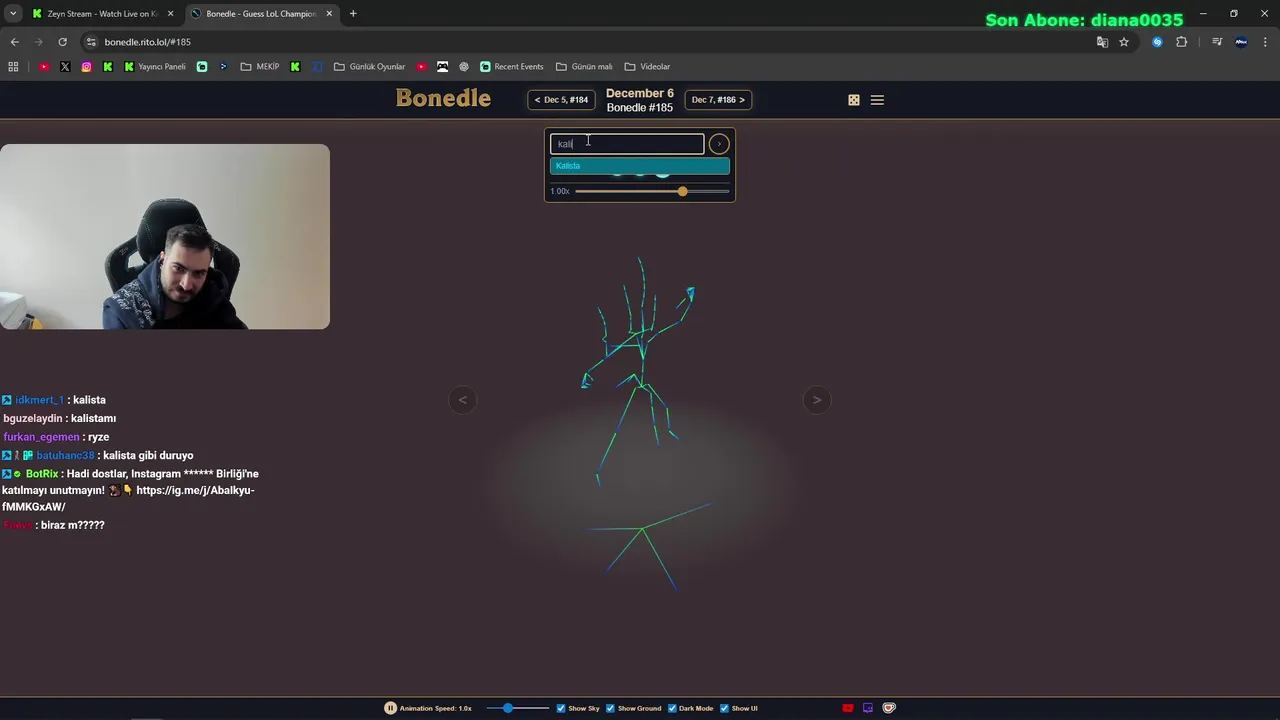
Task: Click the Bonedle logo title
Action: click(x=443, y=98)
